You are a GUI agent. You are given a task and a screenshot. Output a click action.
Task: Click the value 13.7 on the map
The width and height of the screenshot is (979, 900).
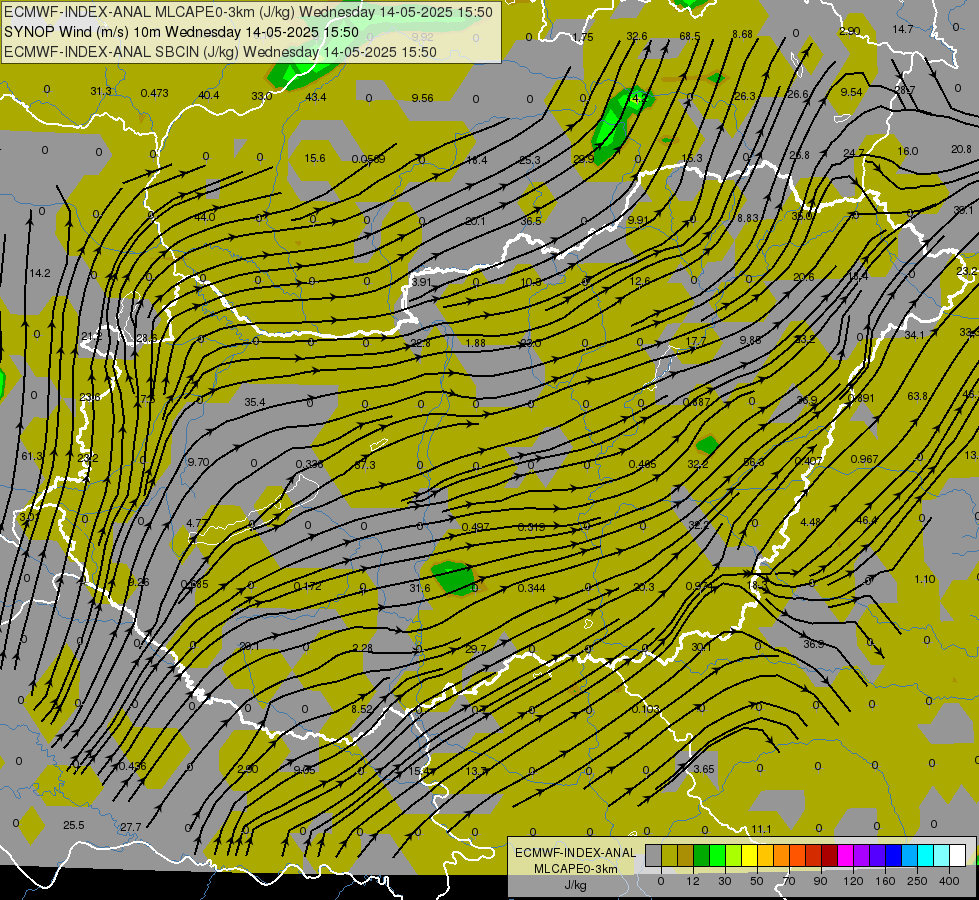(x=476, y=771)
